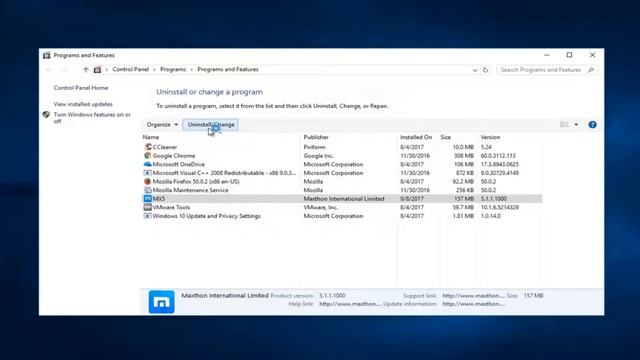Open the Support link URL in details pane
The height and width of the screenshot is (360, 640).
click(473, 296)
